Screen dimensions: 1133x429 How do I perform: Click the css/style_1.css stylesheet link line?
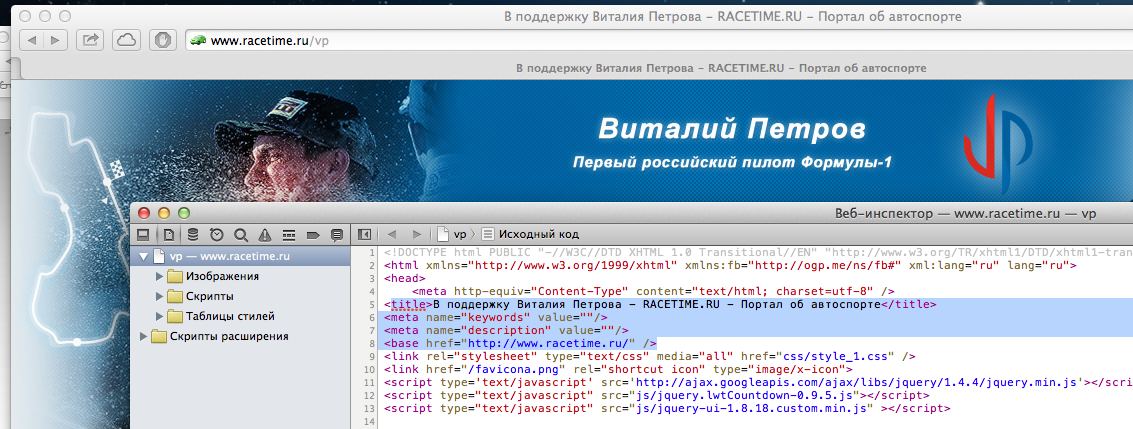tap(650, 357)
